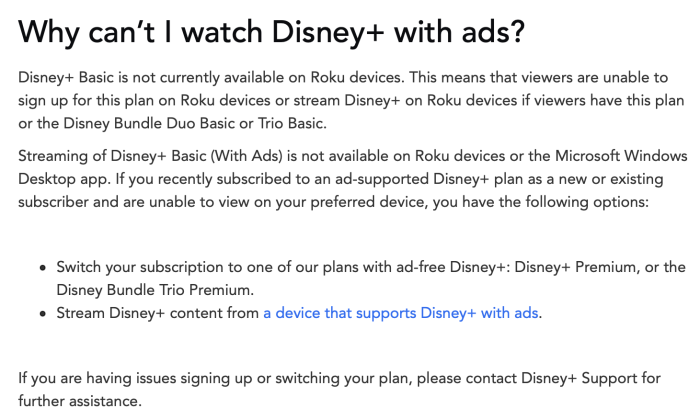Image resolution: width=700 pixels, height=420 pixels.
Task: Open the device that supports Disney+ with ads link
Action: click(x=401, y=314)
